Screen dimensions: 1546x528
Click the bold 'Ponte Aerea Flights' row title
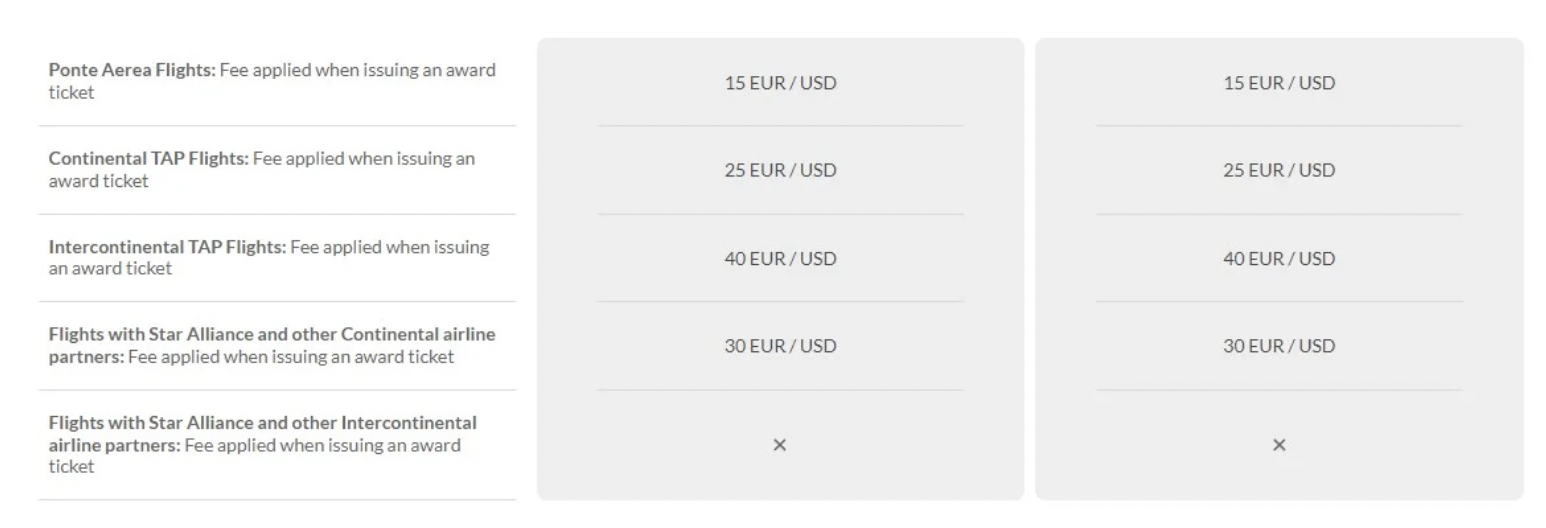131,71
